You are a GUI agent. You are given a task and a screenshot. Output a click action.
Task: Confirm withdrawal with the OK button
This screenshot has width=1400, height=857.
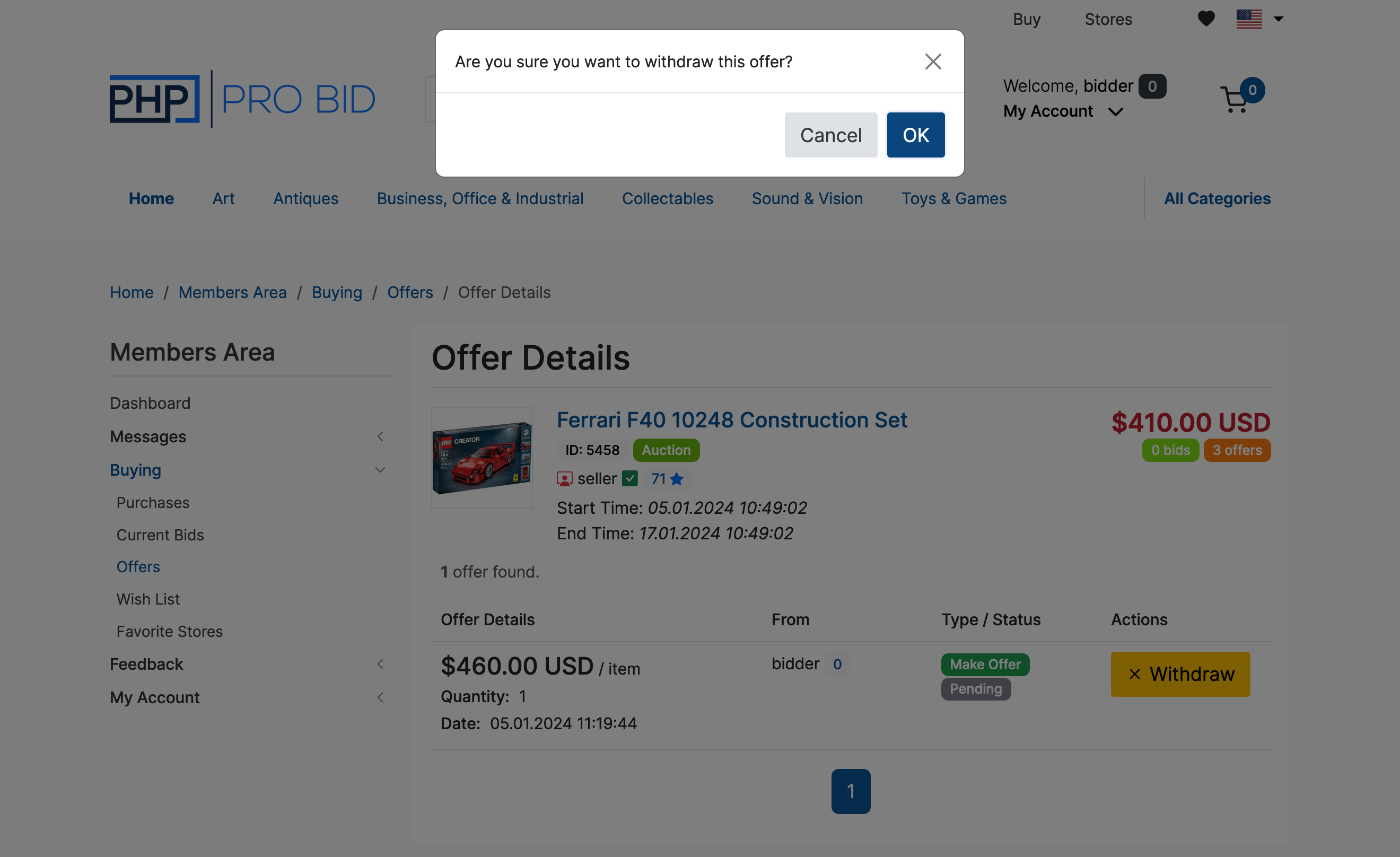click(x=915, y=135)
